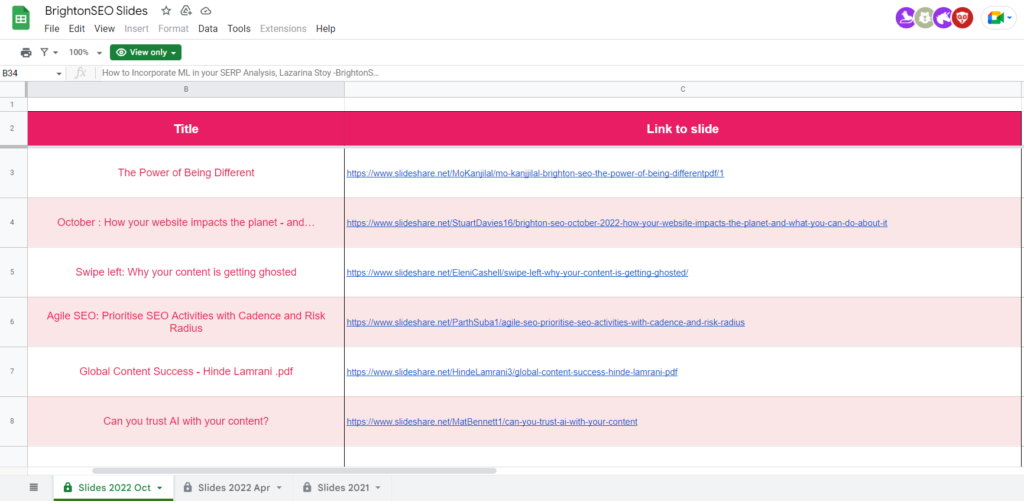Open the name box B34 dropdown arrow
This screenshot has height=501, width=1024.
tap(59, 74)
